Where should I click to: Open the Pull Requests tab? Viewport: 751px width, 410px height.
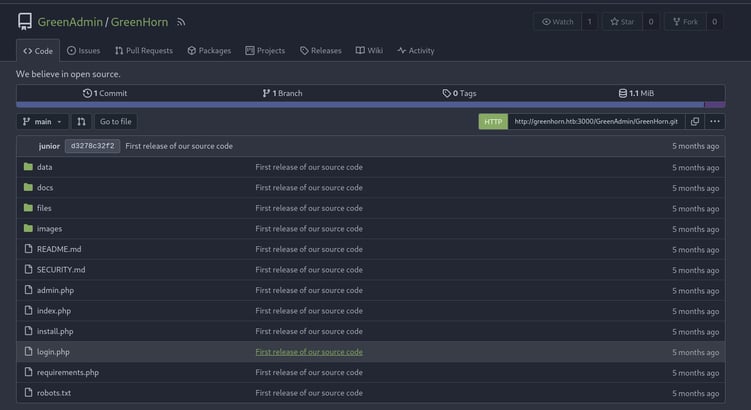click(144, 51)
